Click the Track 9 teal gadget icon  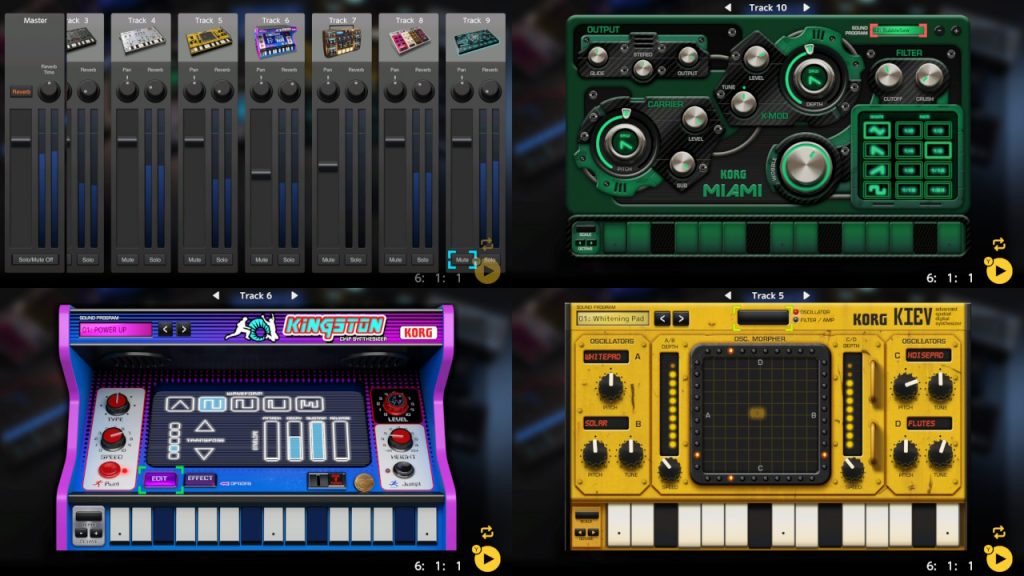tap(477, 41)
